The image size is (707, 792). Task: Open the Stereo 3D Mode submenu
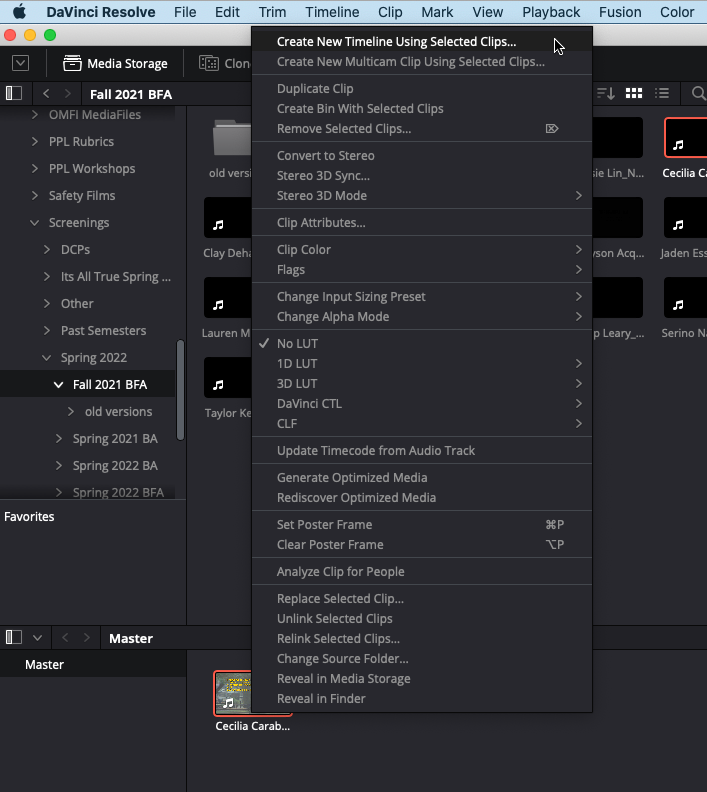click(422, 195)
